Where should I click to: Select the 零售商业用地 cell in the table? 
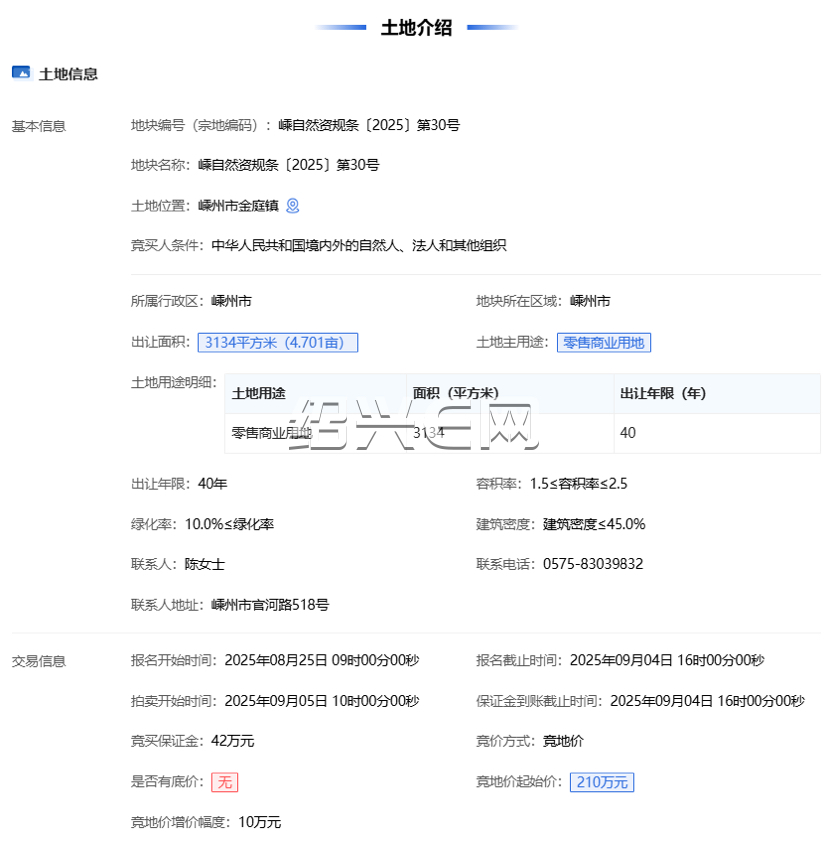click(x=272, y=433)
